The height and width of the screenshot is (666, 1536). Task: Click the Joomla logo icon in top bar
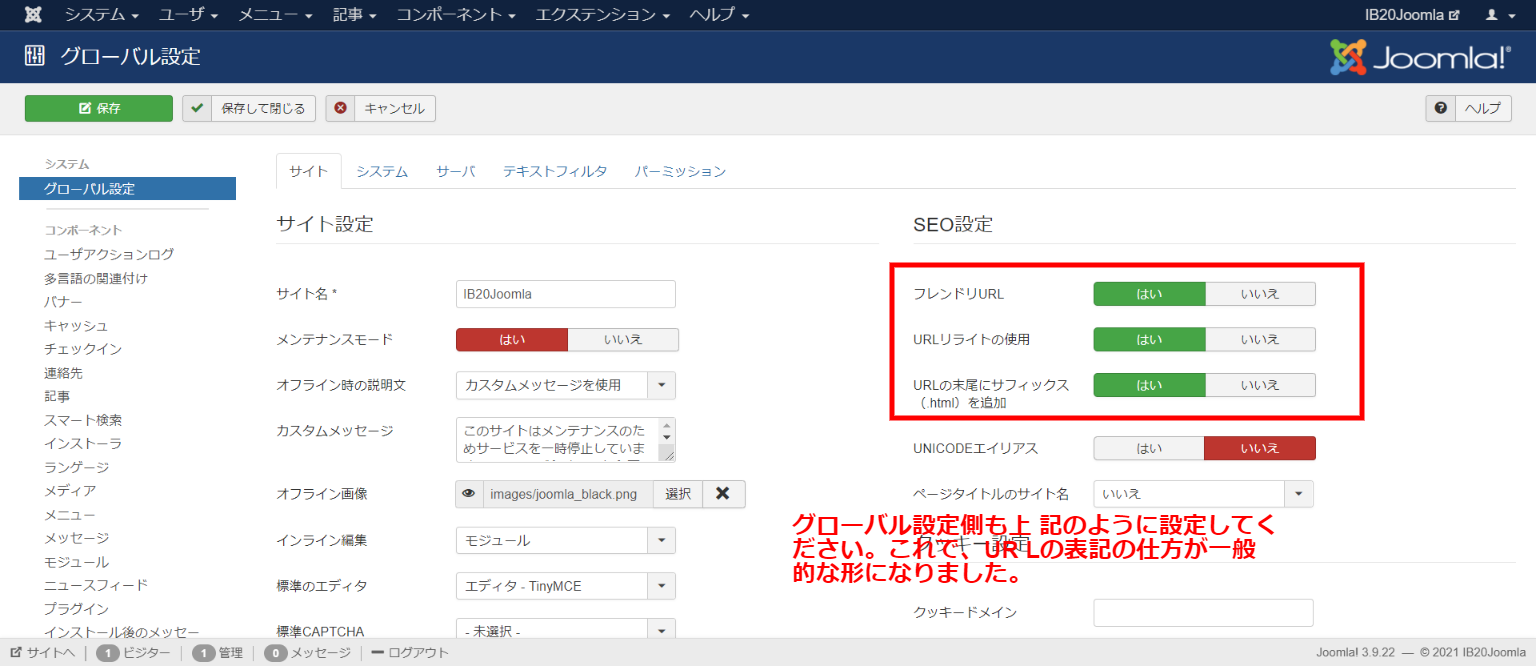pos(33,15)
